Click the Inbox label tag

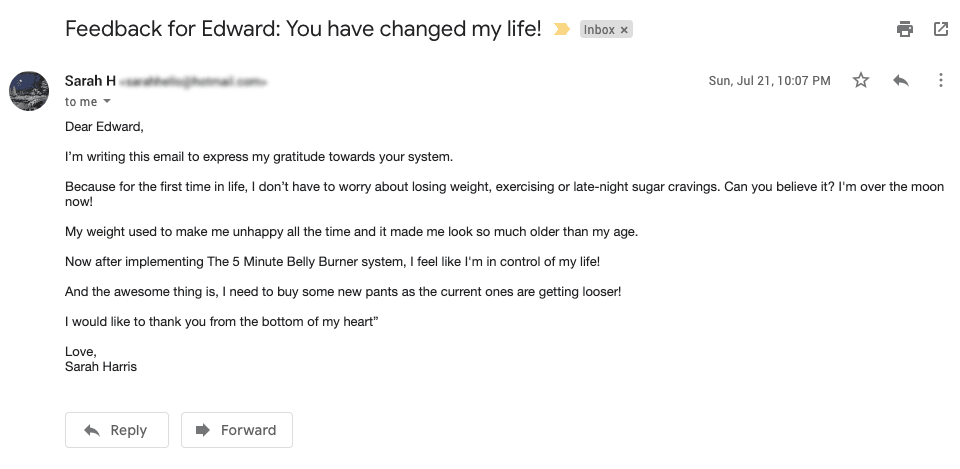599,30
